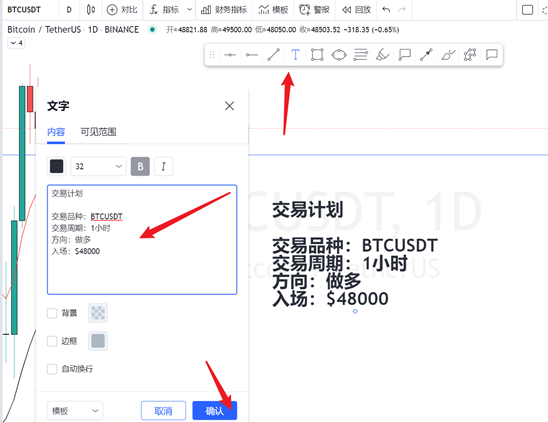This screenshot has height=422, width=548.
Task: Open the 模板 template dropdown in dialog
Action: click(75, 411)
